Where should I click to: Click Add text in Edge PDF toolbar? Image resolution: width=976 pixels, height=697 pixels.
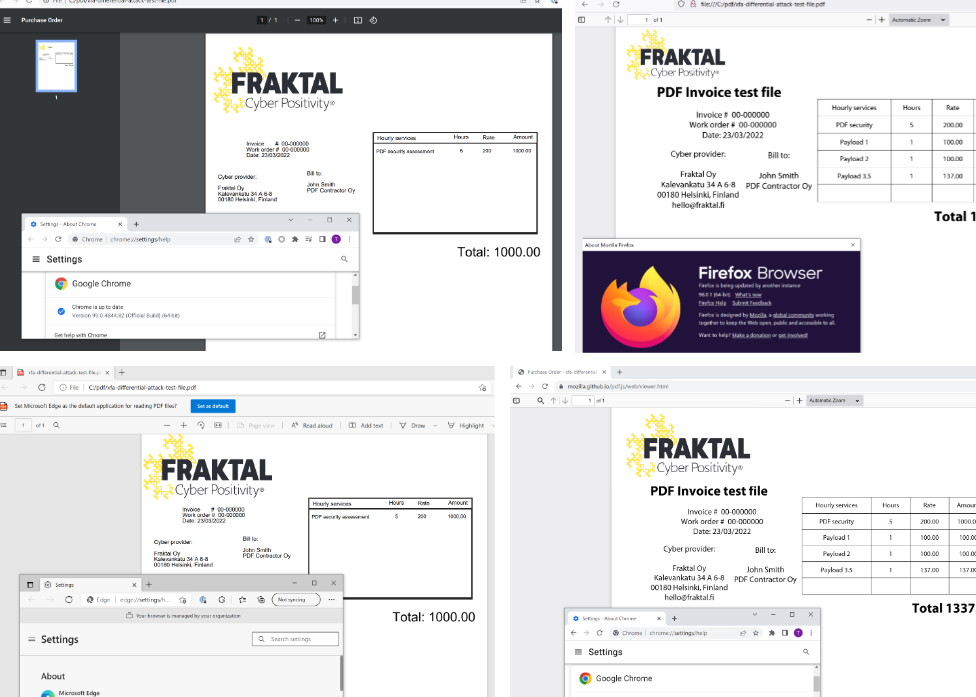(366, 426)
